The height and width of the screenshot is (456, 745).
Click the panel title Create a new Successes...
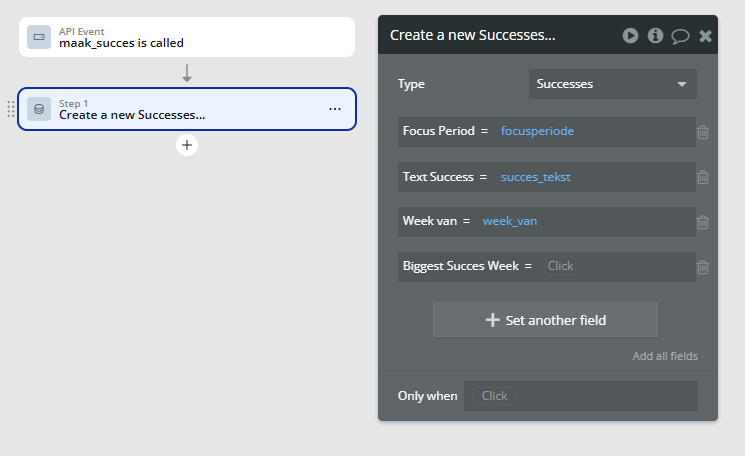[x=472, y=35]
